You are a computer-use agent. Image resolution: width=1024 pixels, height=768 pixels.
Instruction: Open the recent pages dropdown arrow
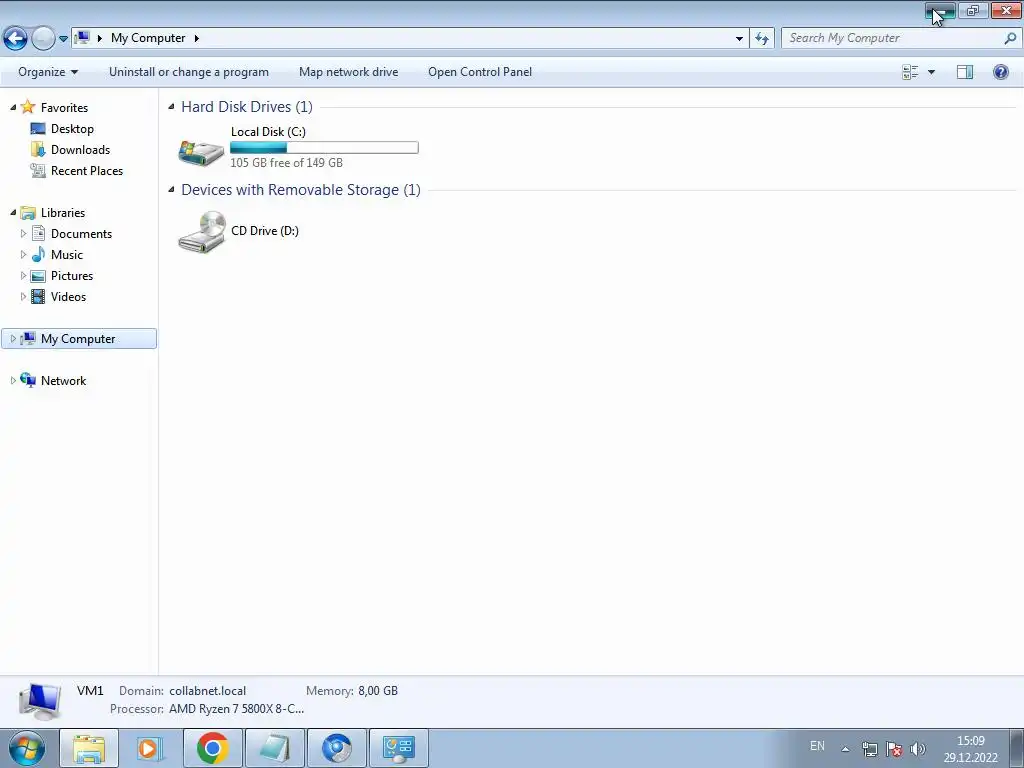pyautogui.click(x=63, y=39)
